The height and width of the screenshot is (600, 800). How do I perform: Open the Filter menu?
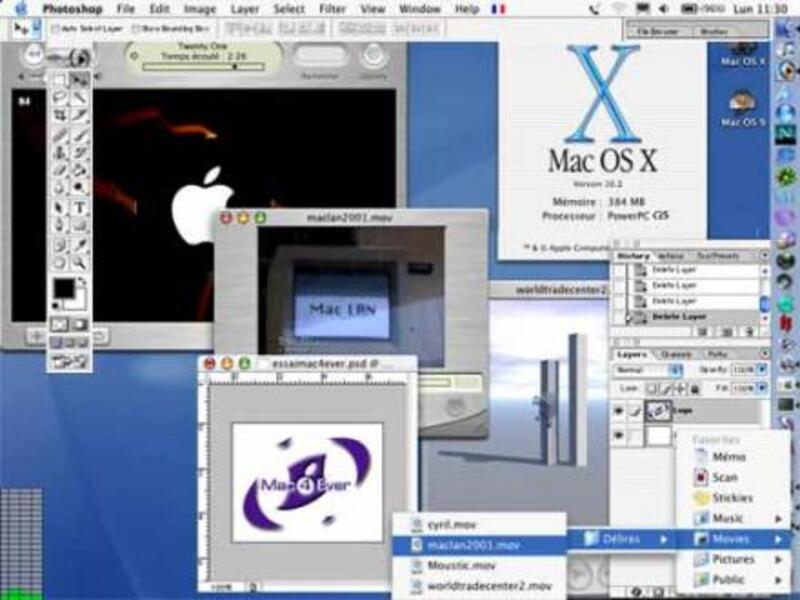tap(332, 9)
